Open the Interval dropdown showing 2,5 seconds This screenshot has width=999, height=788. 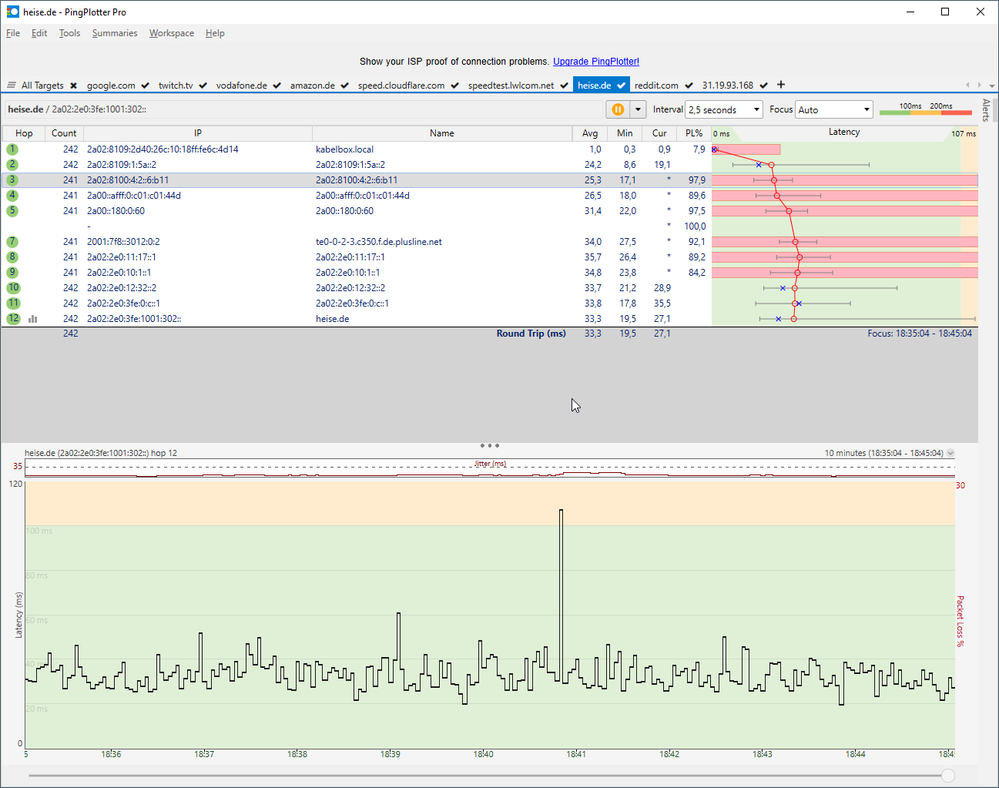pos(723,109)
